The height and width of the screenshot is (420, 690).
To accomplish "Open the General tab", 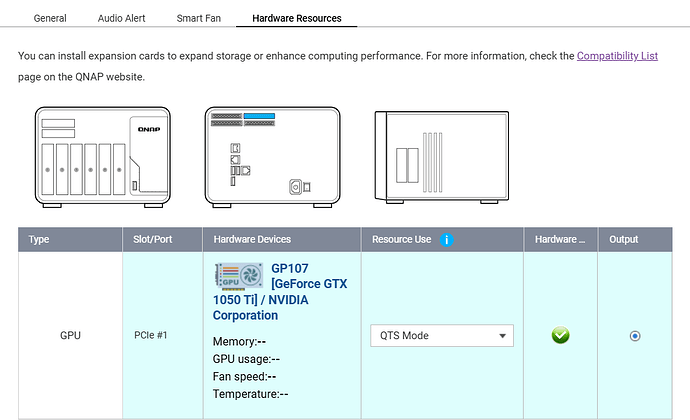I will [x=50, y=18].
